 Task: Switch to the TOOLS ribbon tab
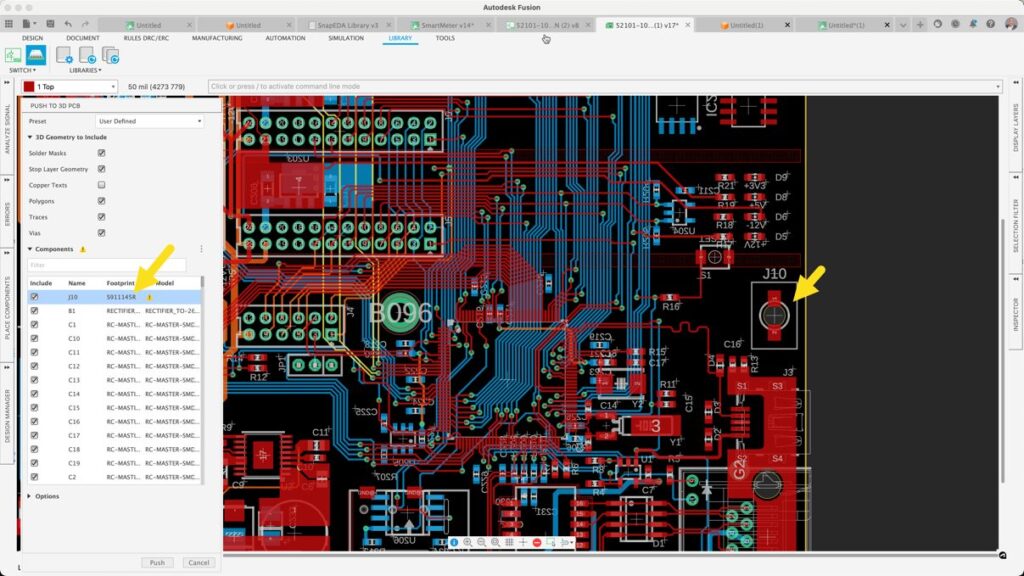click(445, 38)
